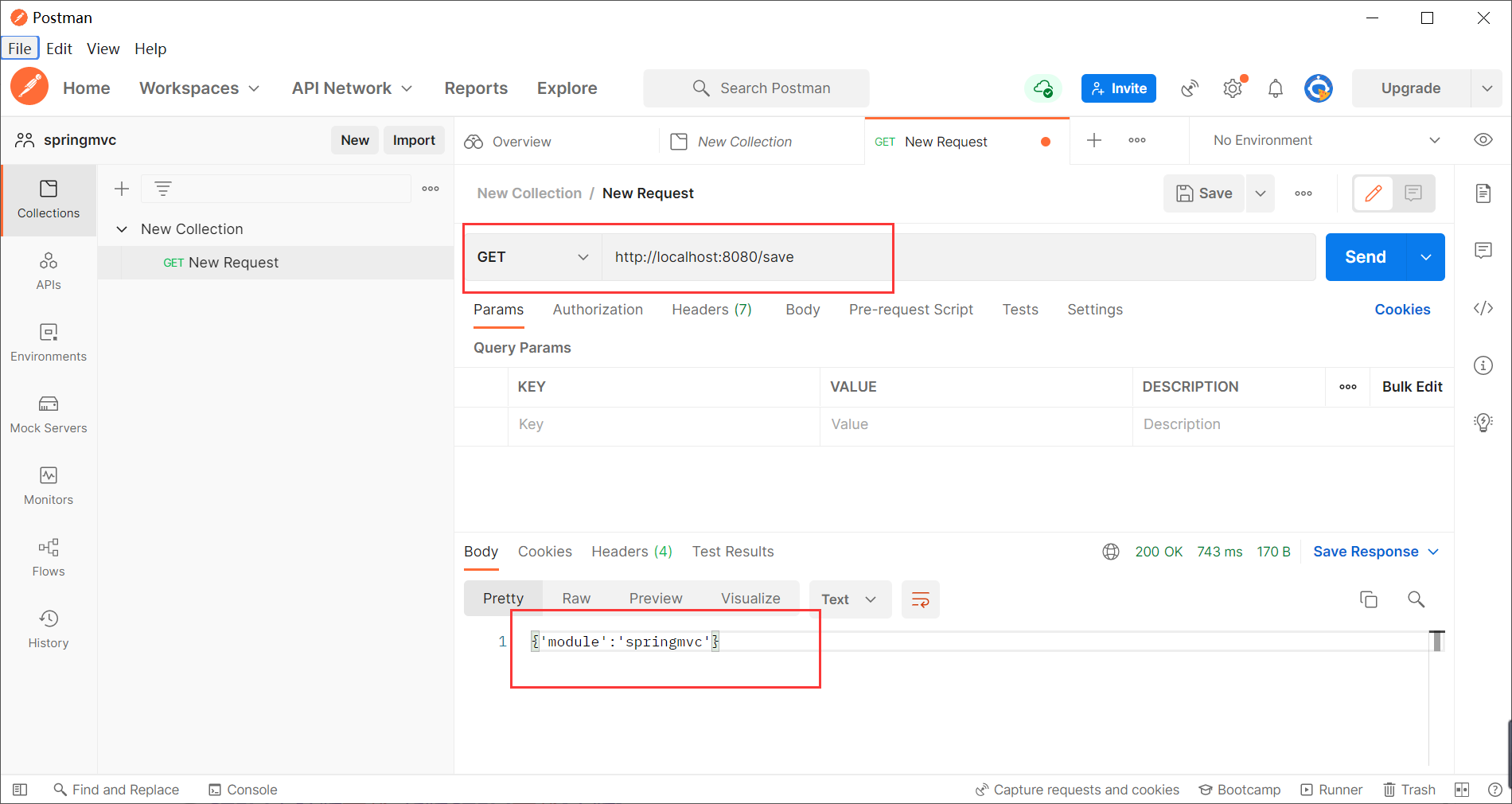Open Save Response dropdown

[1376, 552]
